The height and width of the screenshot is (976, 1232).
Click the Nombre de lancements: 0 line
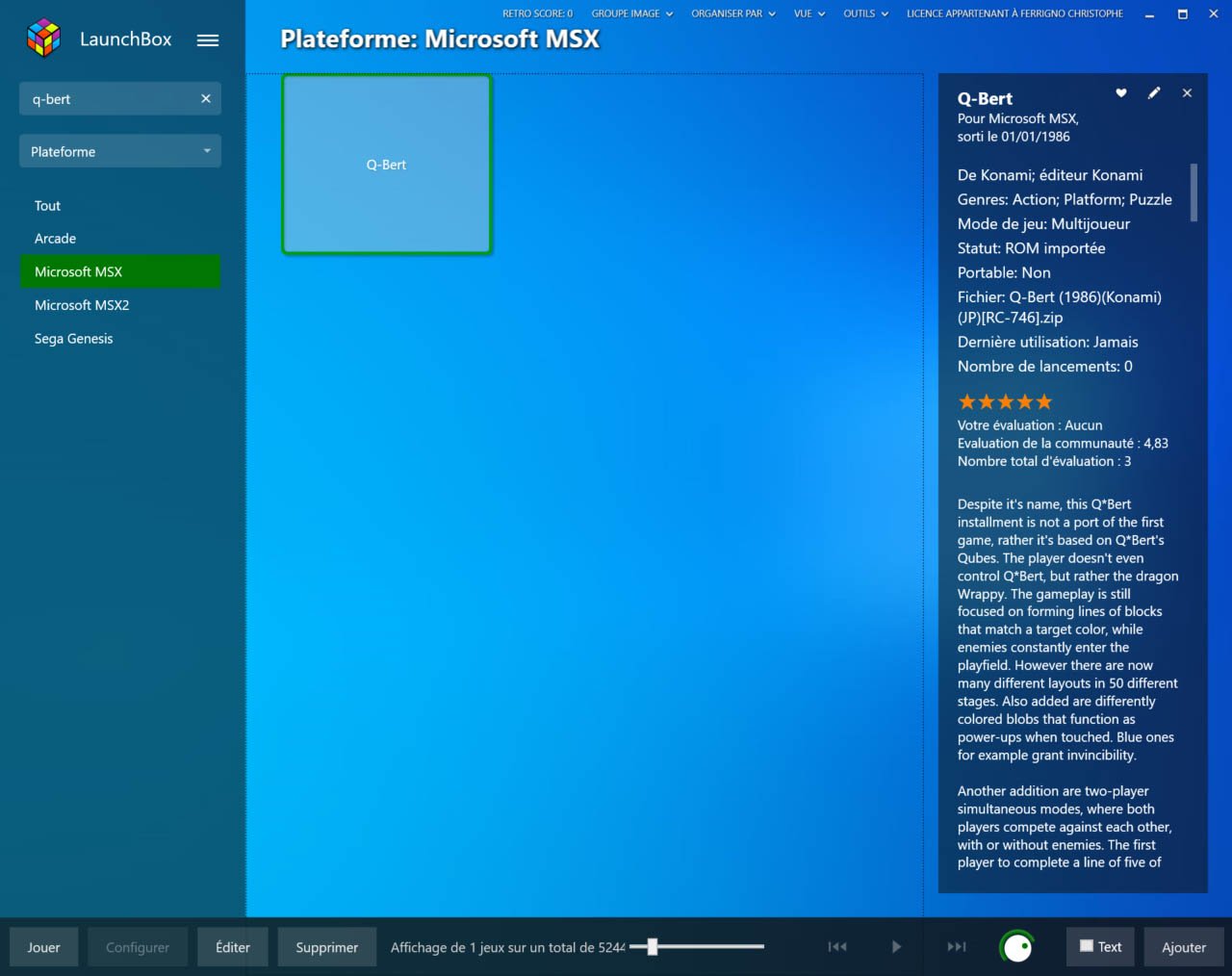pos(1044,367)
